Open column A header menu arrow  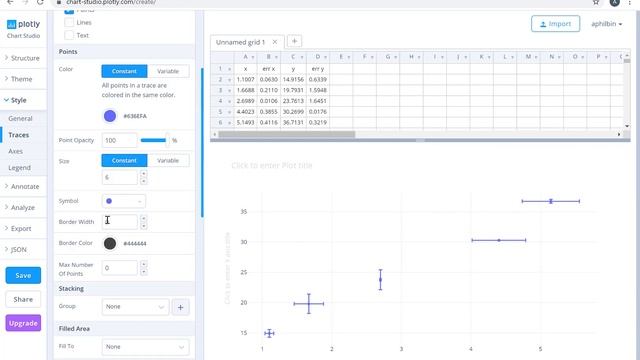253,57
